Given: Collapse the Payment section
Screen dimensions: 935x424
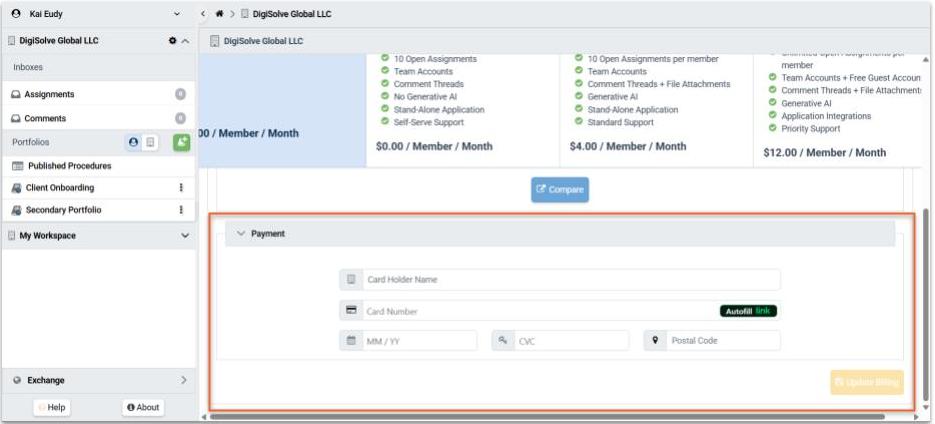Looking at the screenshot, I should click(x=241, y=233).
